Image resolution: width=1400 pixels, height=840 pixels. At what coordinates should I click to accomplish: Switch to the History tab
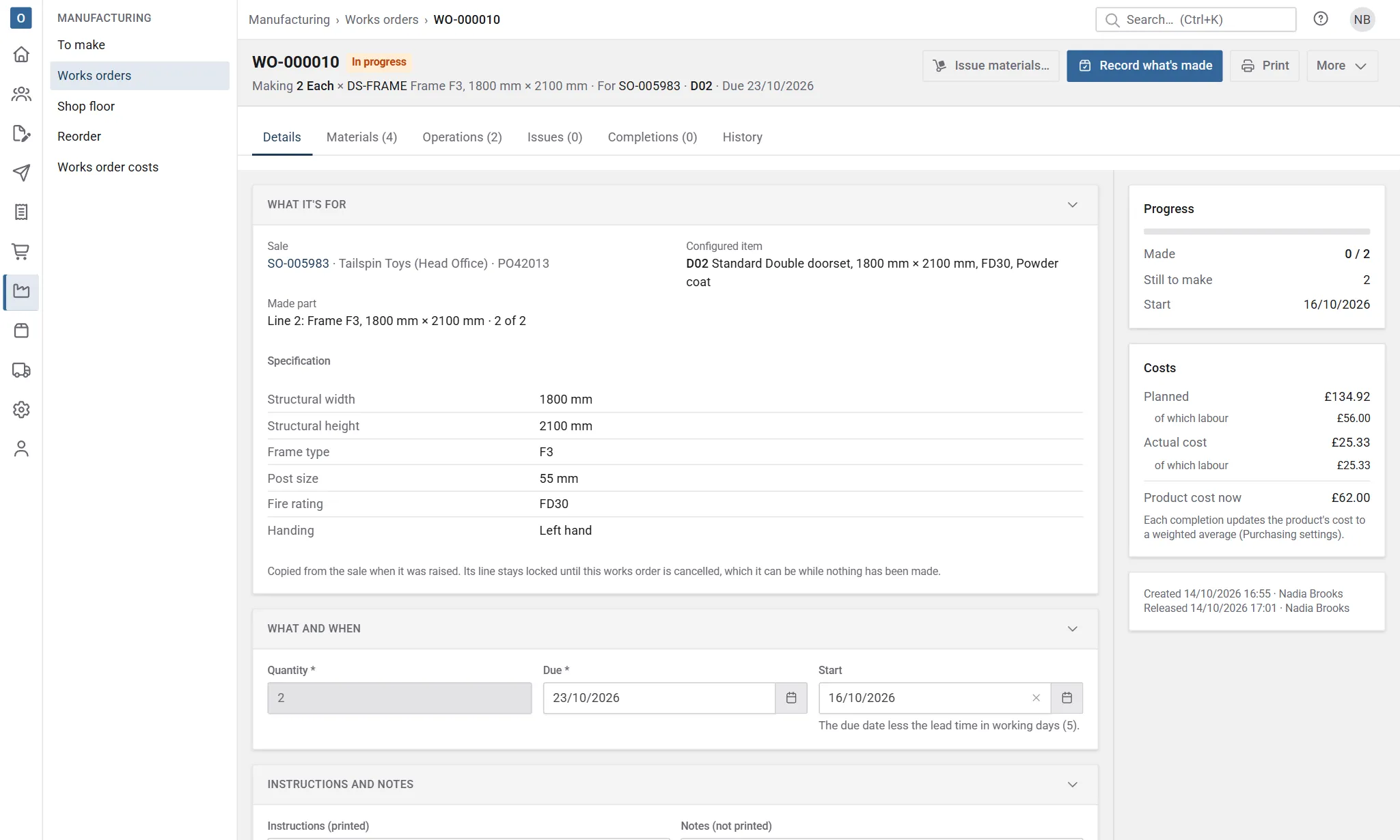pos(742,137)
